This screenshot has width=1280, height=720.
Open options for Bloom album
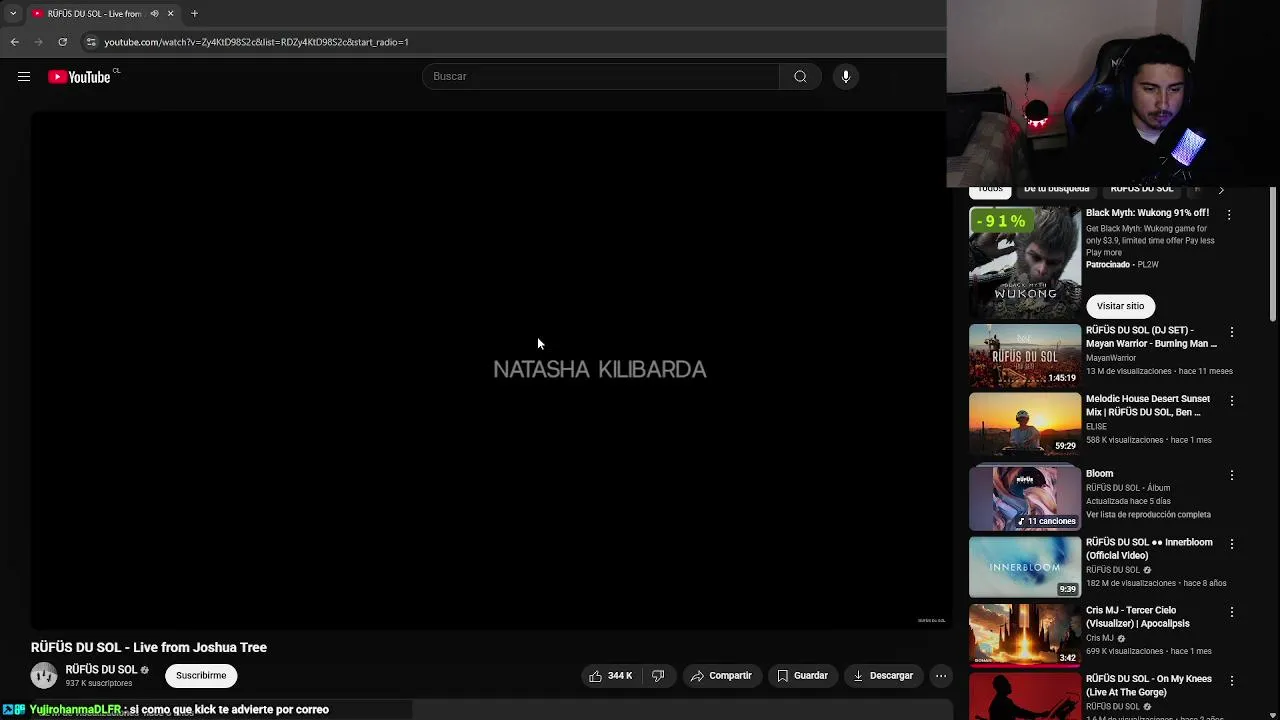(x=1232, y=475)
